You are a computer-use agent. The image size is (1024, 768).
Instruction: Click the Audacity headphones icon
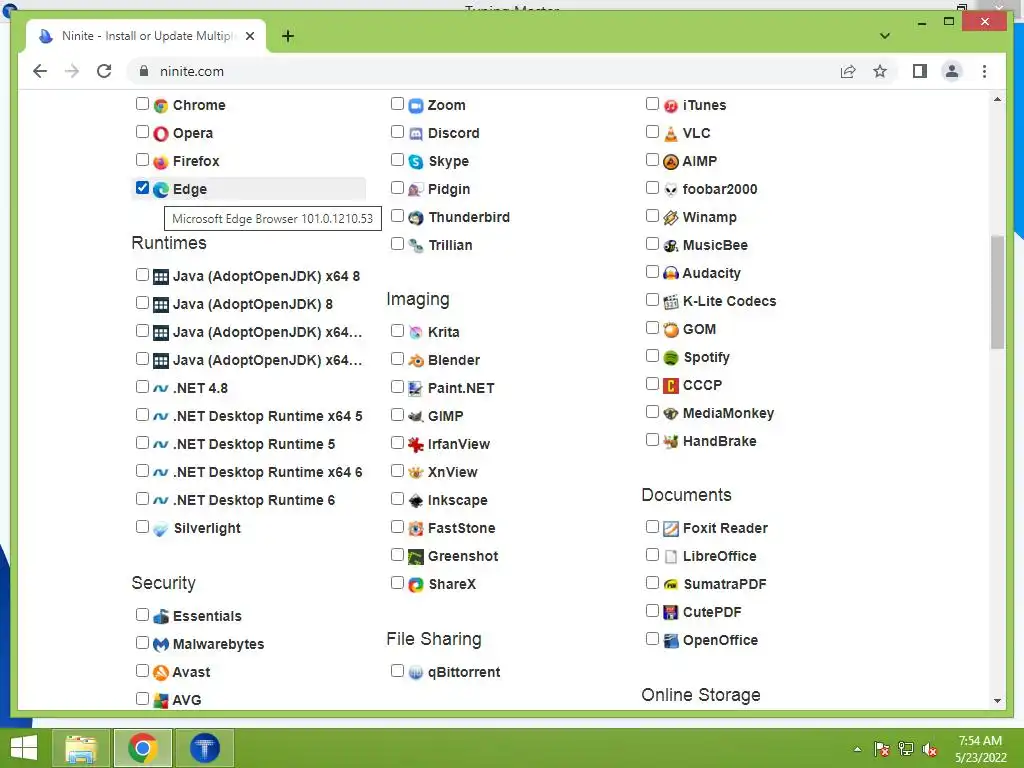[x=671, y=274]
